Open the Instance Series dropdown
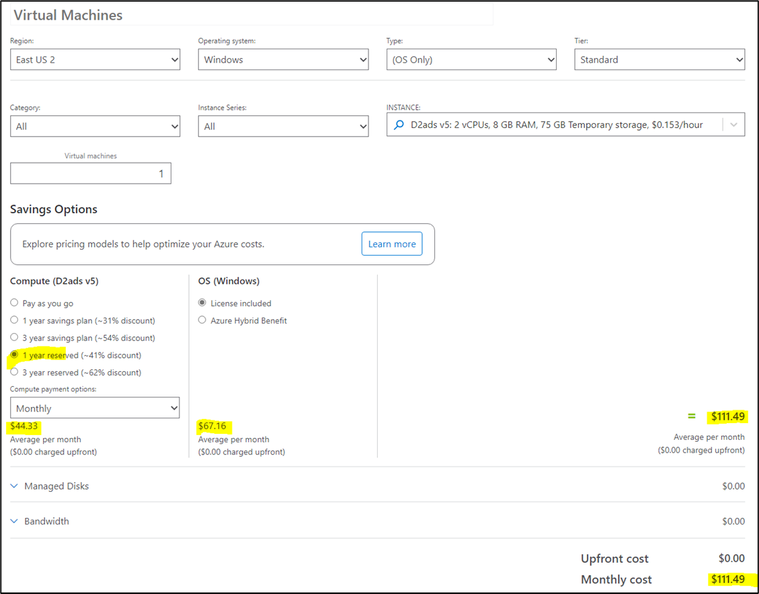This screenshot has width=759, height=594. (x=283, y=126)
